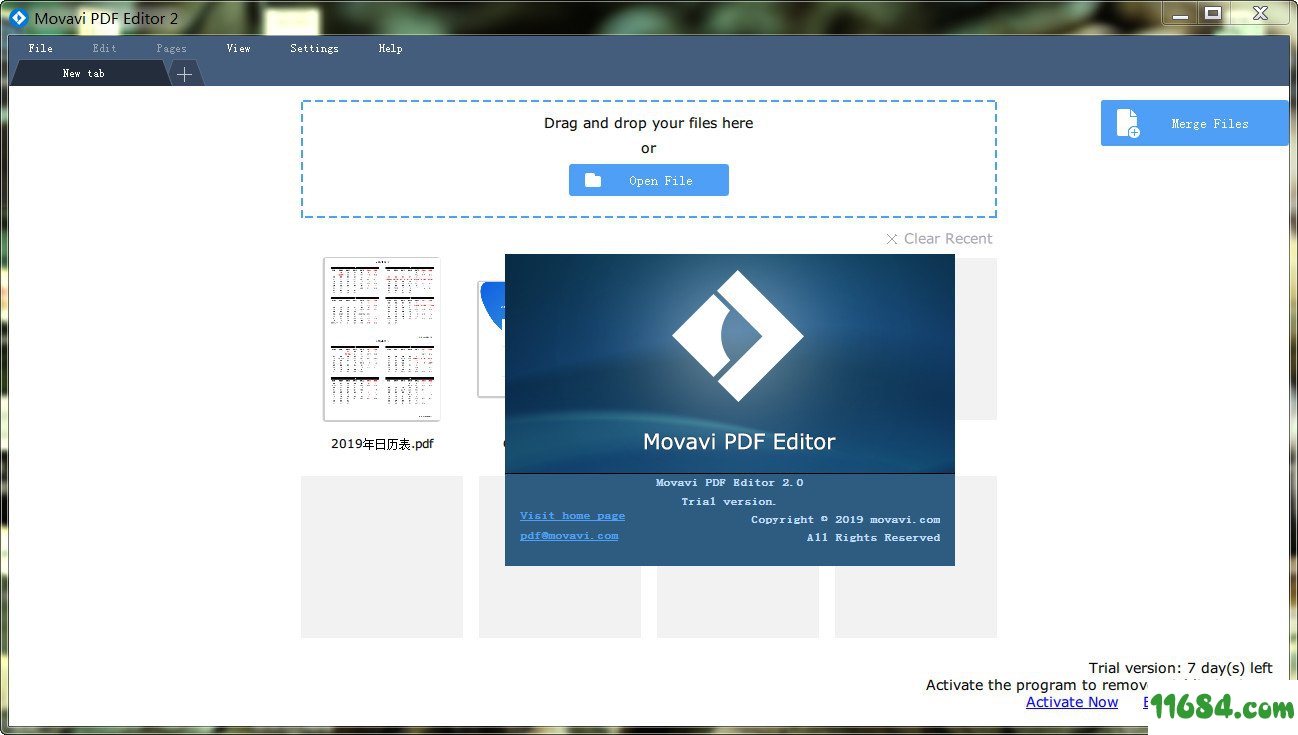Click the Activate Now link
The height and width of the screenshot is (735, 1298).
[1072, 702]
